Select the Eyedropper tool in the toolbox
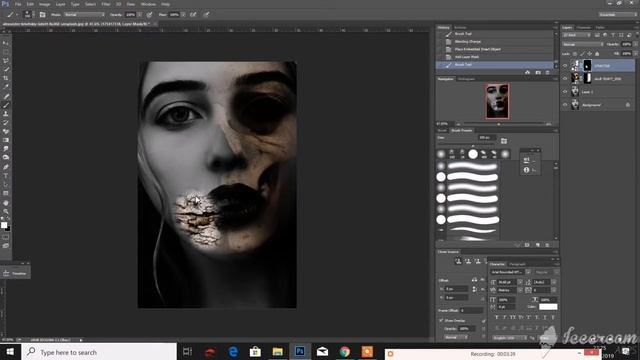Screen dimensions: 640x360 tap(6, 87)
